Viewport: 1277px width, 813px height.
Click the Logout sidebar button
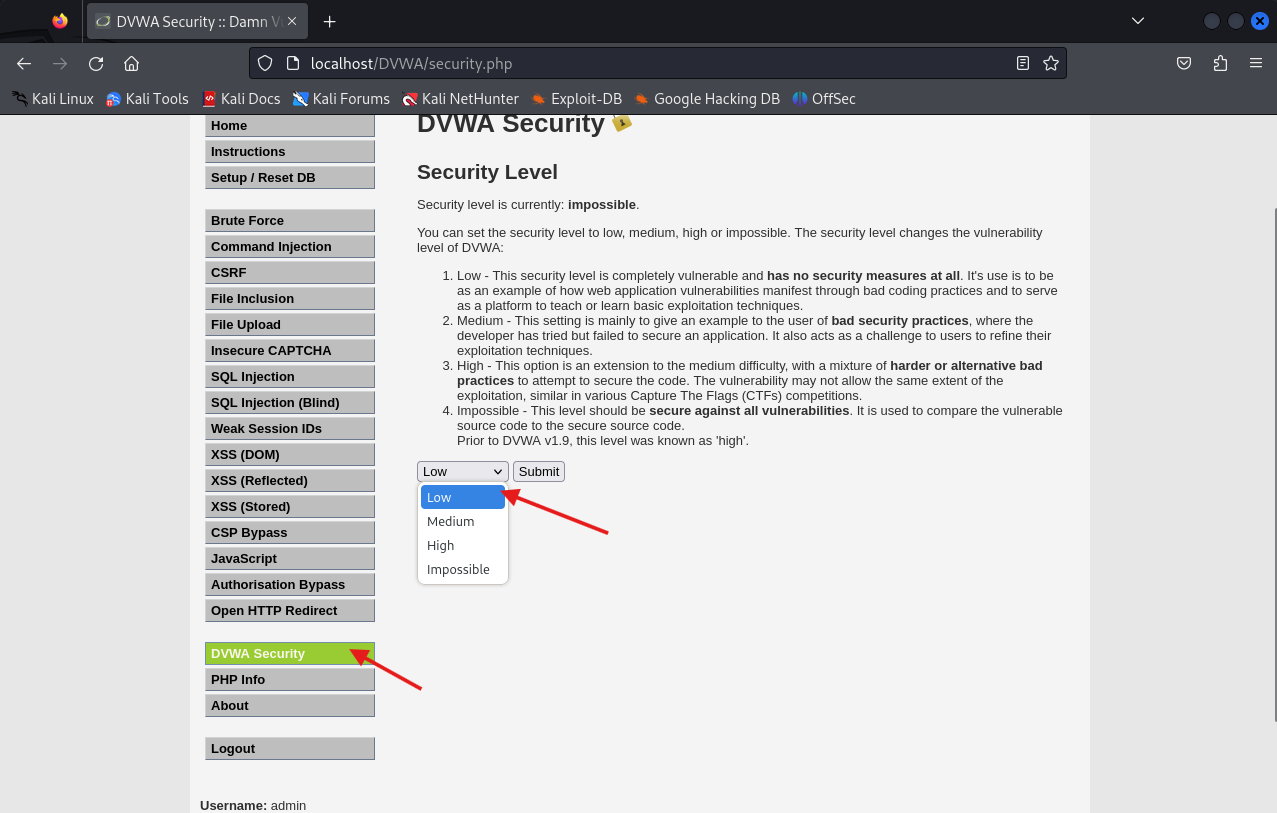point(290,749)
